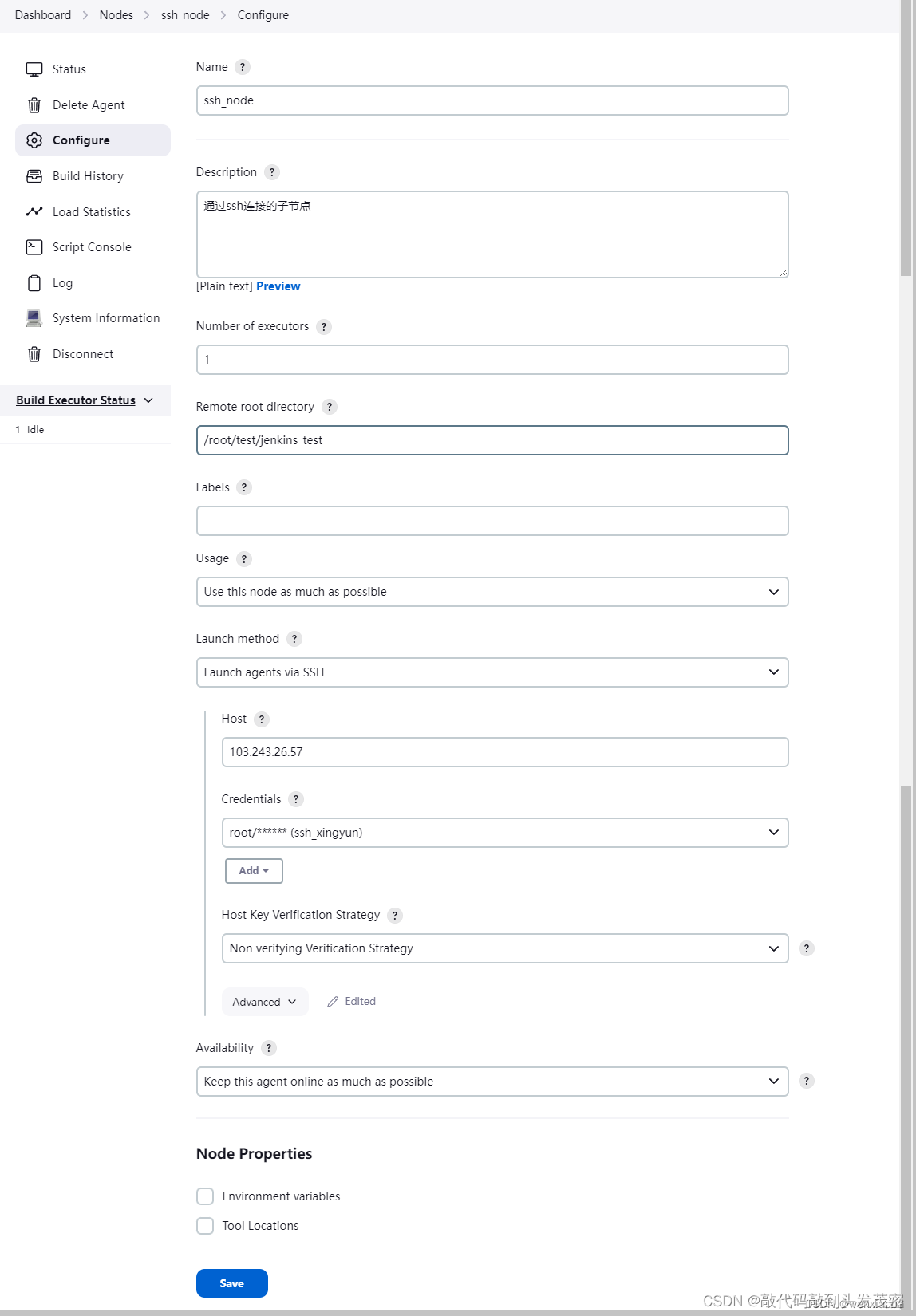This screenshot has width=916, height=1316.
Task: Click the System Information computer icon
Action: click(x=34, y=318)
